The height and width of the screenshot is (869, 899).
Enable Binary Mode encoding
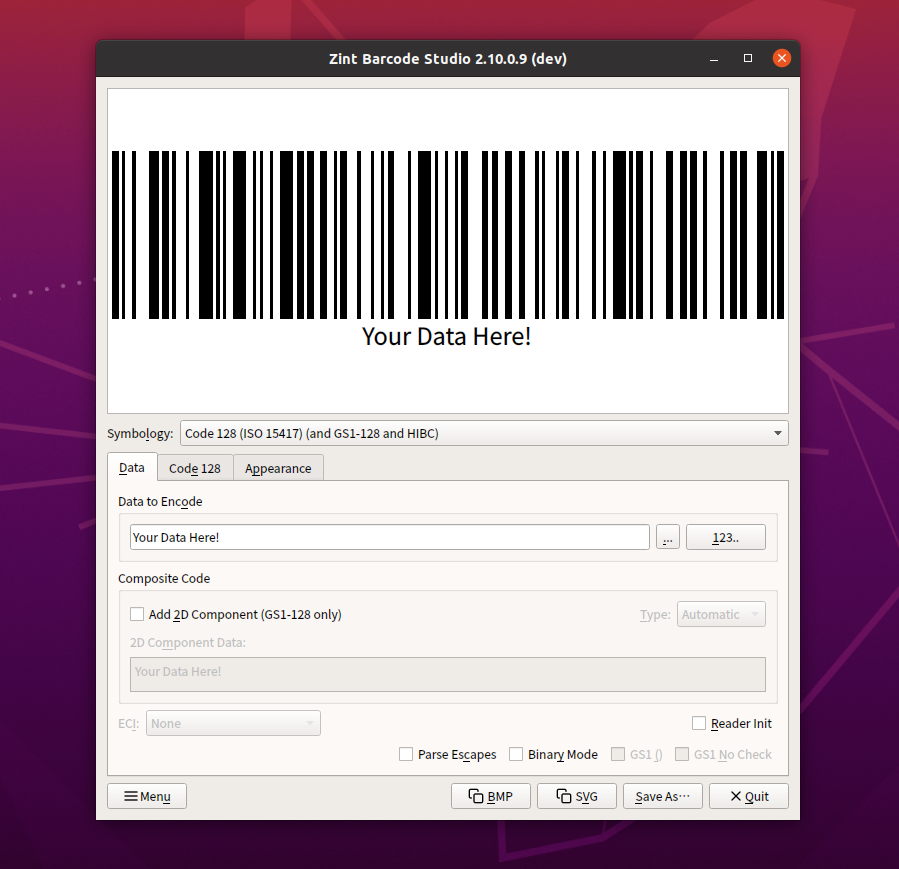click(516, 754)
